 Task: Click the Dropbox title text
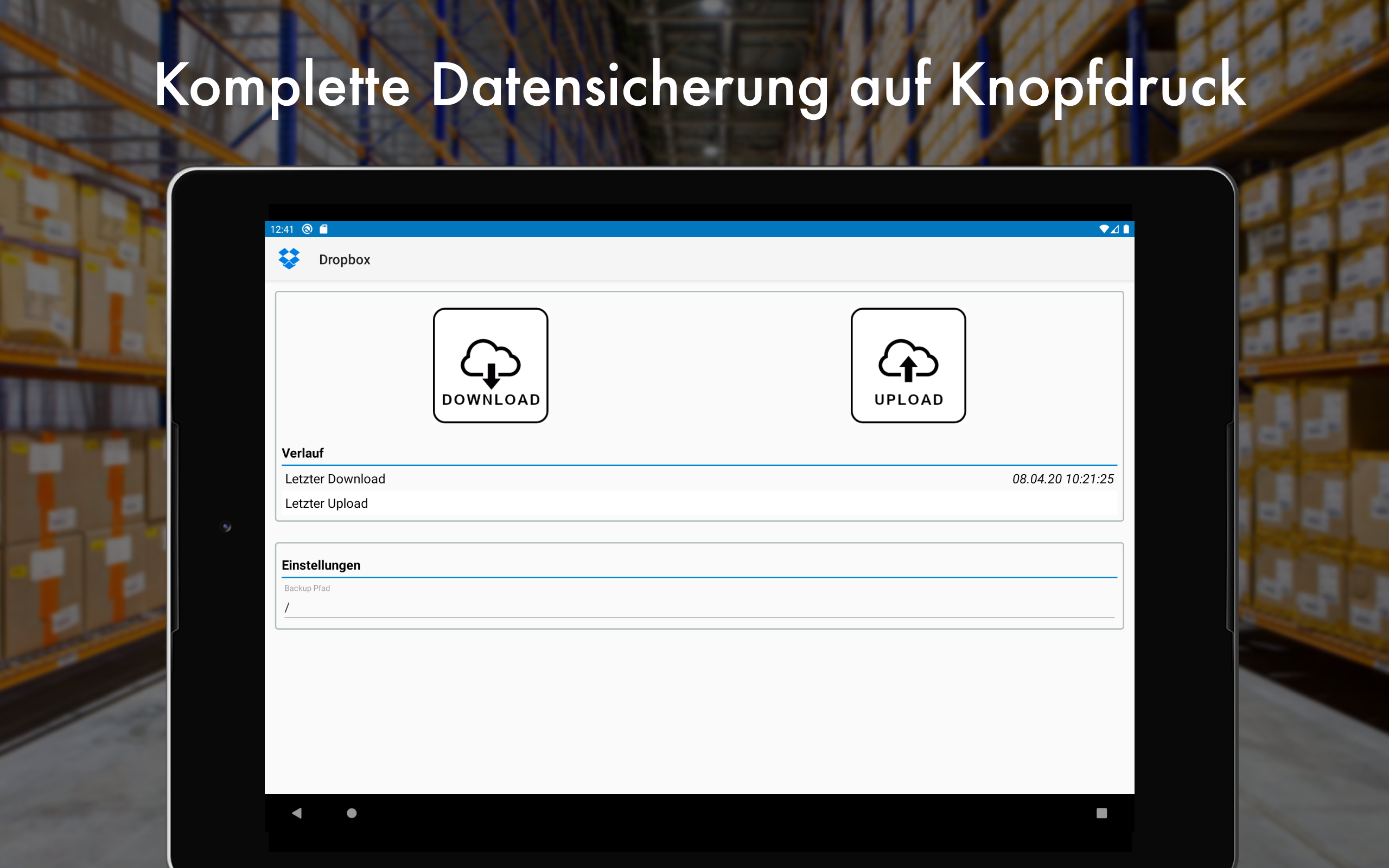(x=345, y=259)
